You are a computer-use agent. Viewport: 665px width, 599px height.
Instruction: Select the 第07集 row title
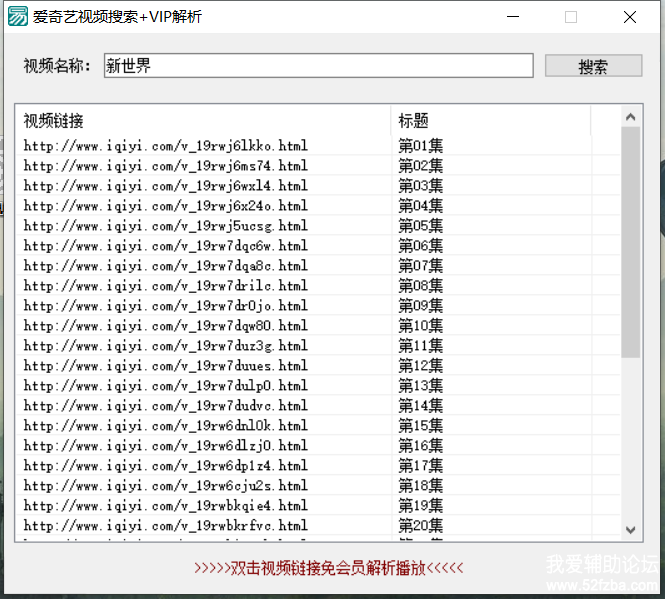click(x=421, y=266)
